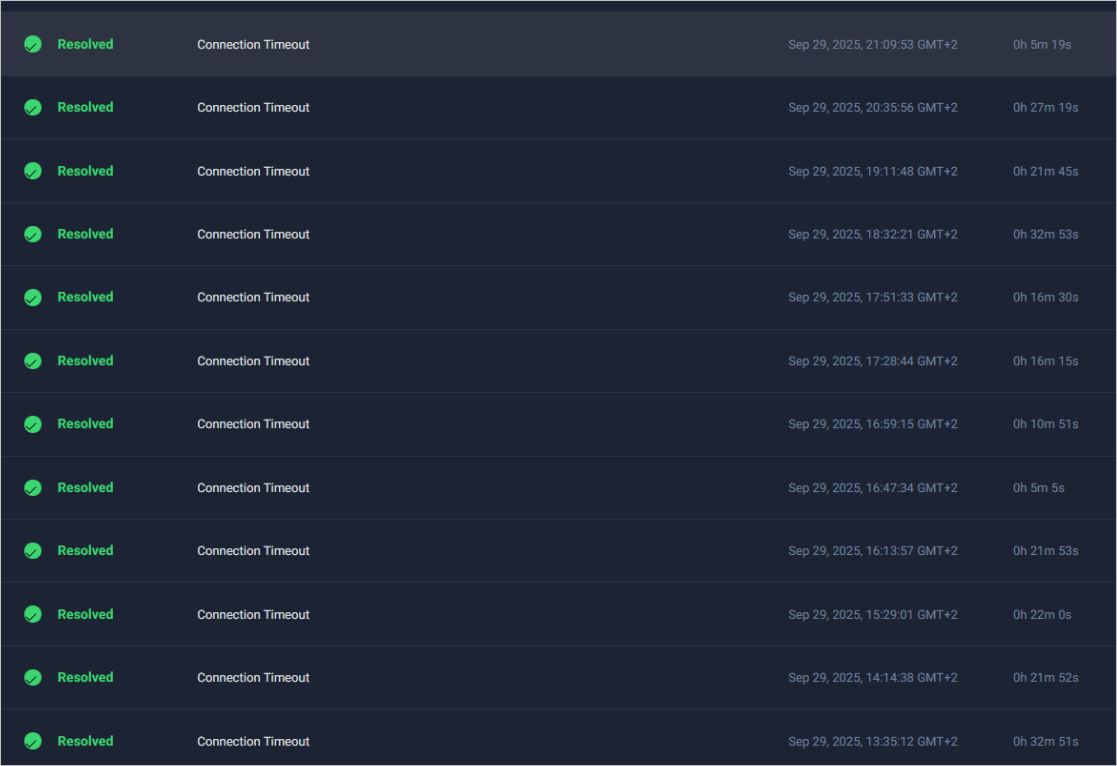Click the checkmark icon for the 15:29:01 incident
1117x766 pixels.
[x=33, y=614]
